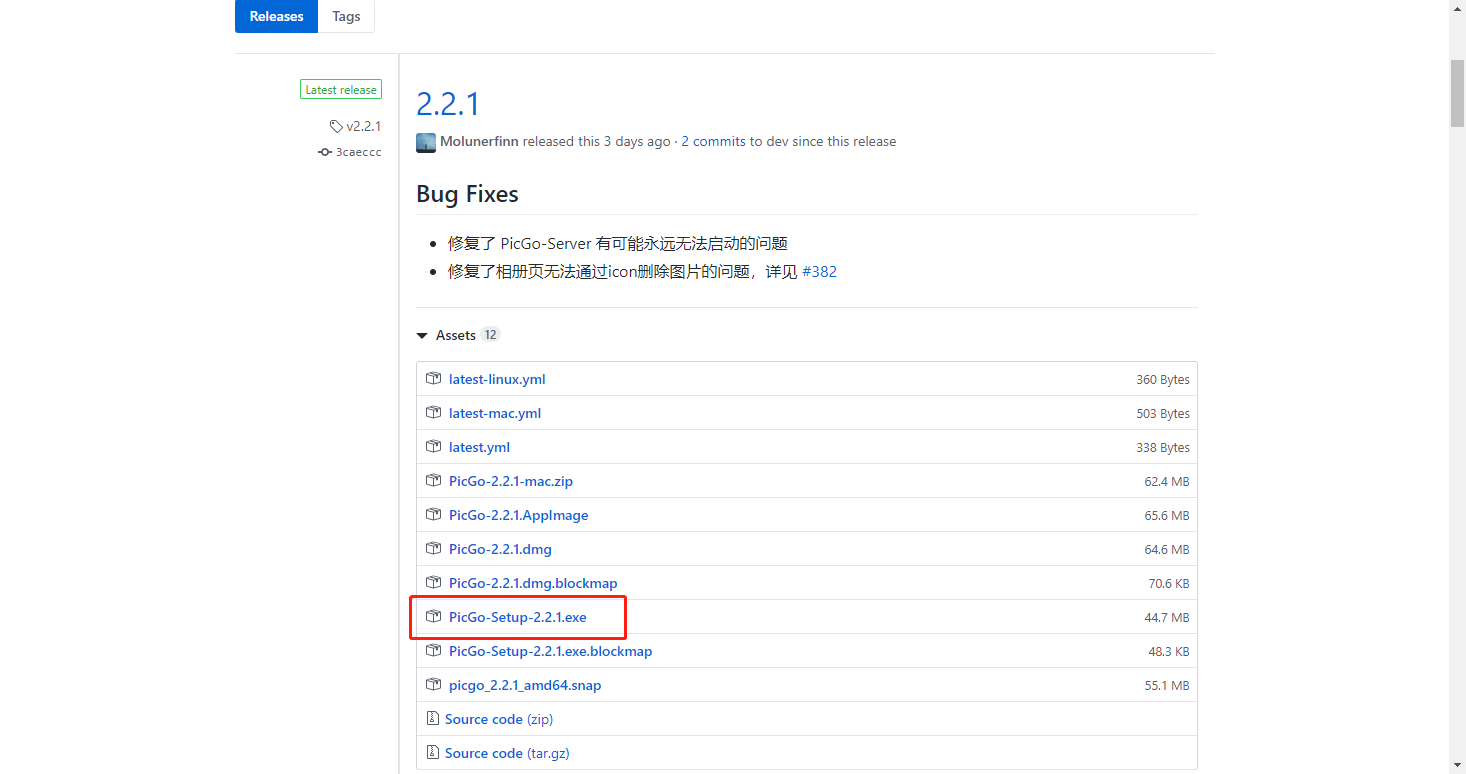Collapse the Assets section triangle
The height and width of the screenshot is (774, 1466).
tap(422, 335)
